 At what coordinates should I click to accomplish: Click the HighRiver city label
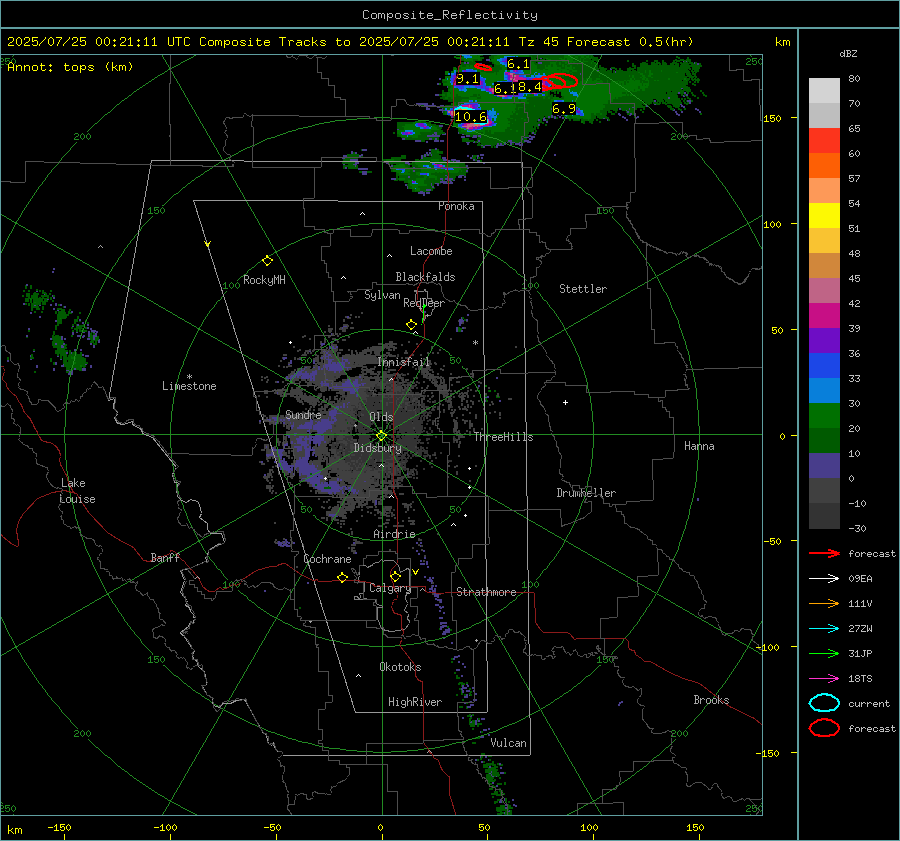point(415,702)
